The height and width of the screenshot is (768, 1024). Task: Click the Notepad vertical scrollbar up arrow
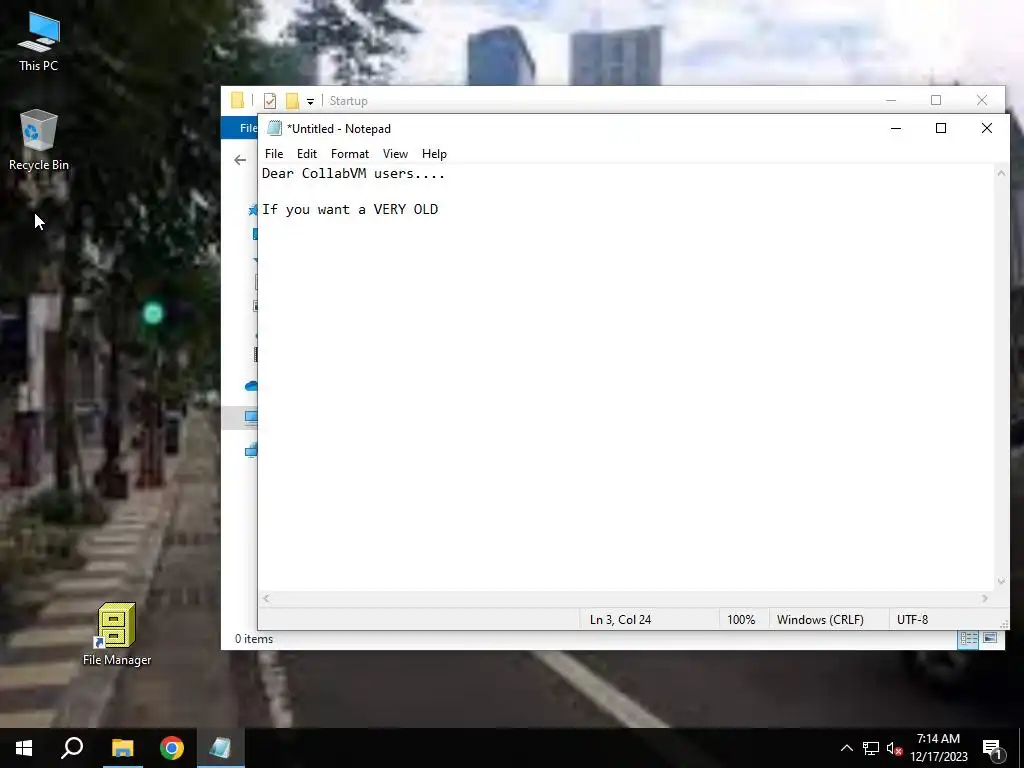click(1001, 173)
